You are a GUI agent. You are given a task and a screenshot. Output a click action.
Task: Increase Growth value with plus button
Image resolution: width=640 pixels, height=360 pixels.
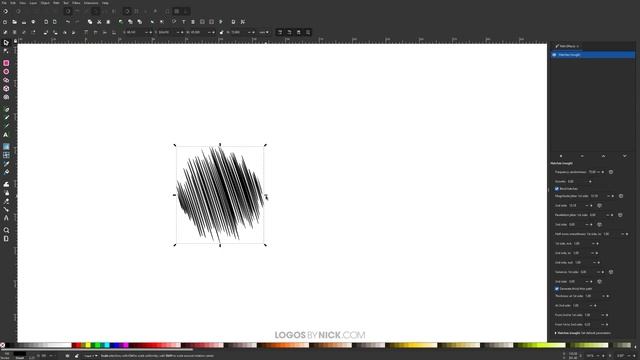click(590, 182)
